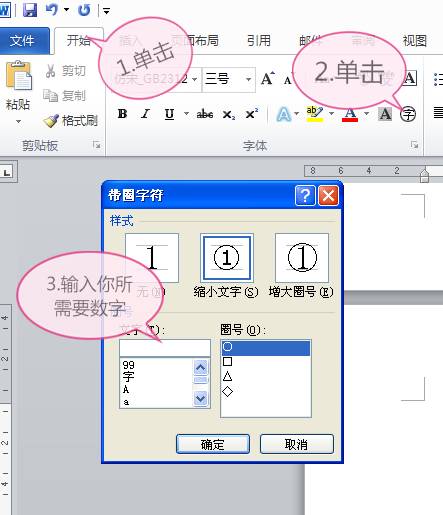Open the underline style dropdown arrow
443x515 pixels.
(x=186, y=114)
